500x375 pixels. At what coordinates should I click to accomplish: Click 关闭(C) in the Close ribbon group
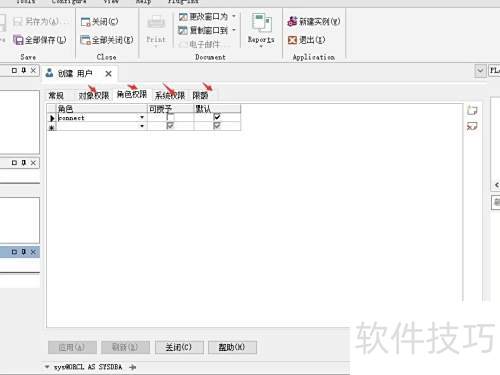99,22
